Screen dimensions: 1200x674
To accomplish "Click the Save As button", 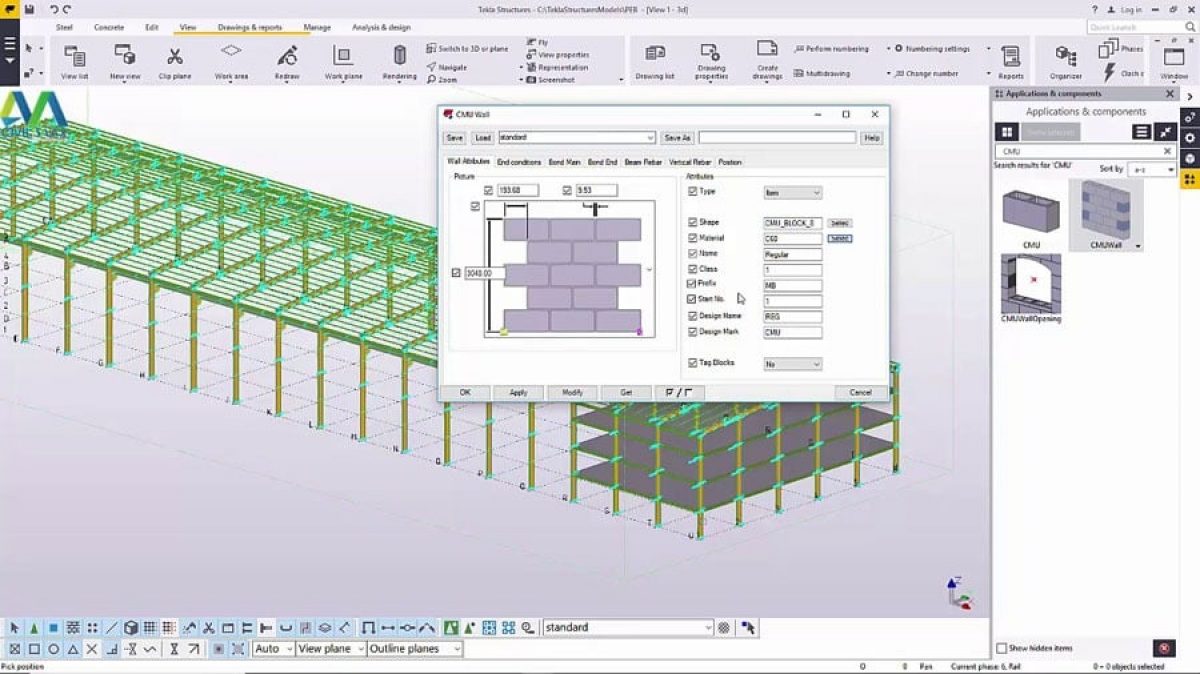I will (677, 138).
